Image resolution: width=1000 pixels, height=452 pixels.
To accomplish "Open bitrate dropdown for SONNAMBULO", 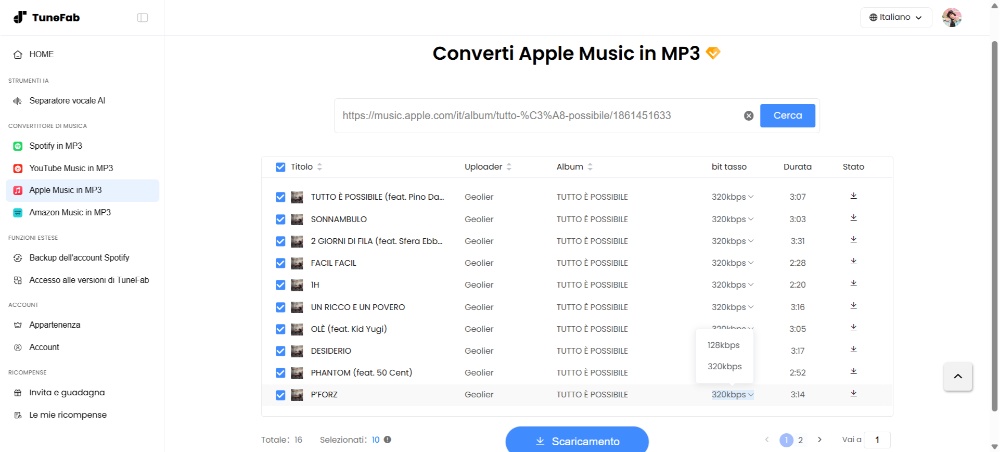I will click(x=733, y=219).
